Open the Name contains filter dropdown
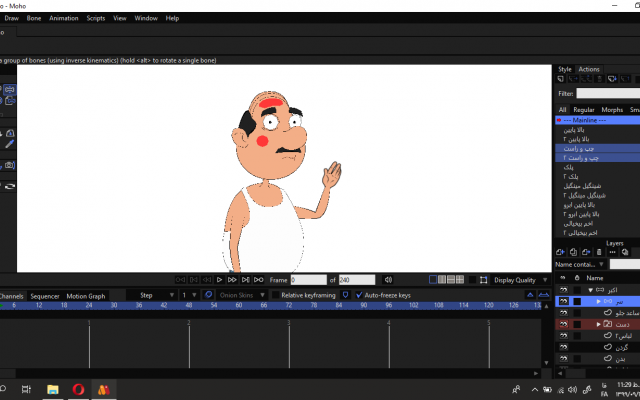Viewport: 640px width, 400px height. (579, 264)
